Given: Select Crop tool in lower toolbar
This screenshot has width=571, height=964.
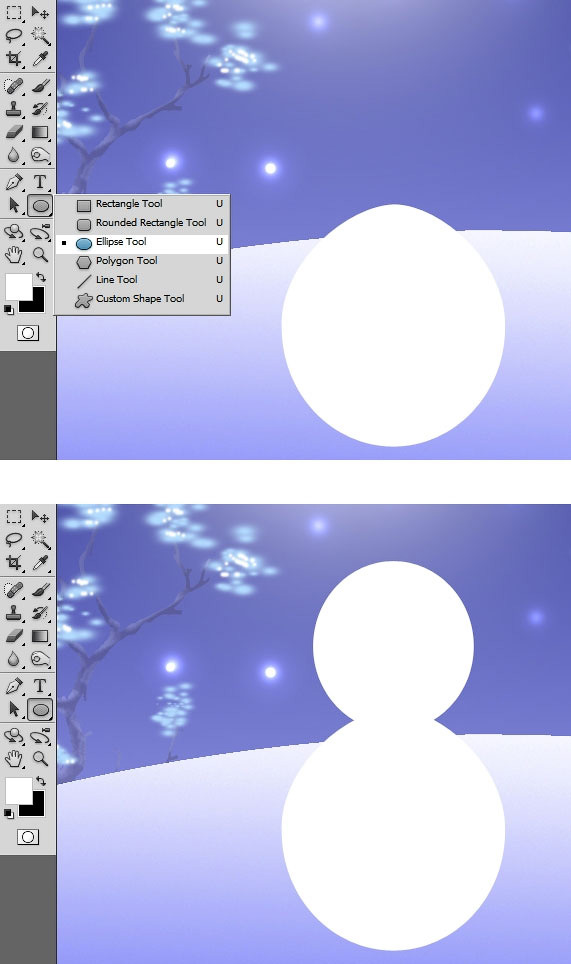Looking at the screenshot, I should coord(14,563).
